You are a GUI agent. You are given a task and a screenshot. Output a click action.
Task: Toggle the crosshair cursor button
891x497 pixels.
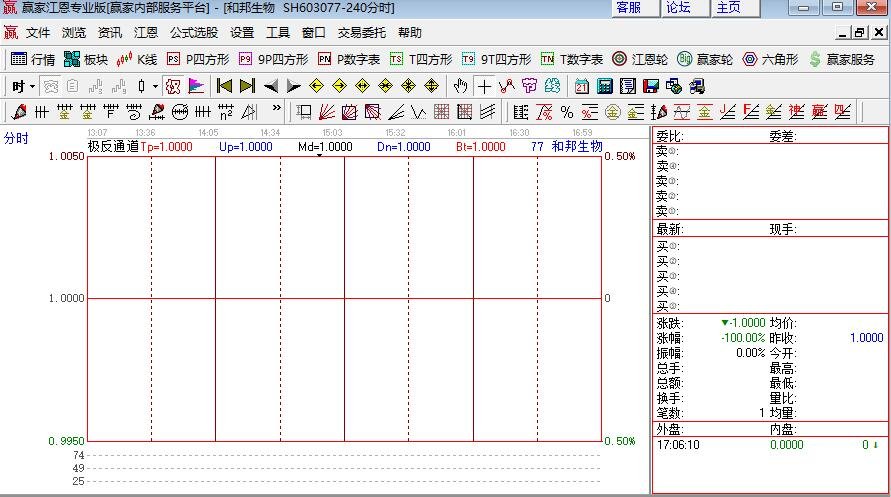484,86
